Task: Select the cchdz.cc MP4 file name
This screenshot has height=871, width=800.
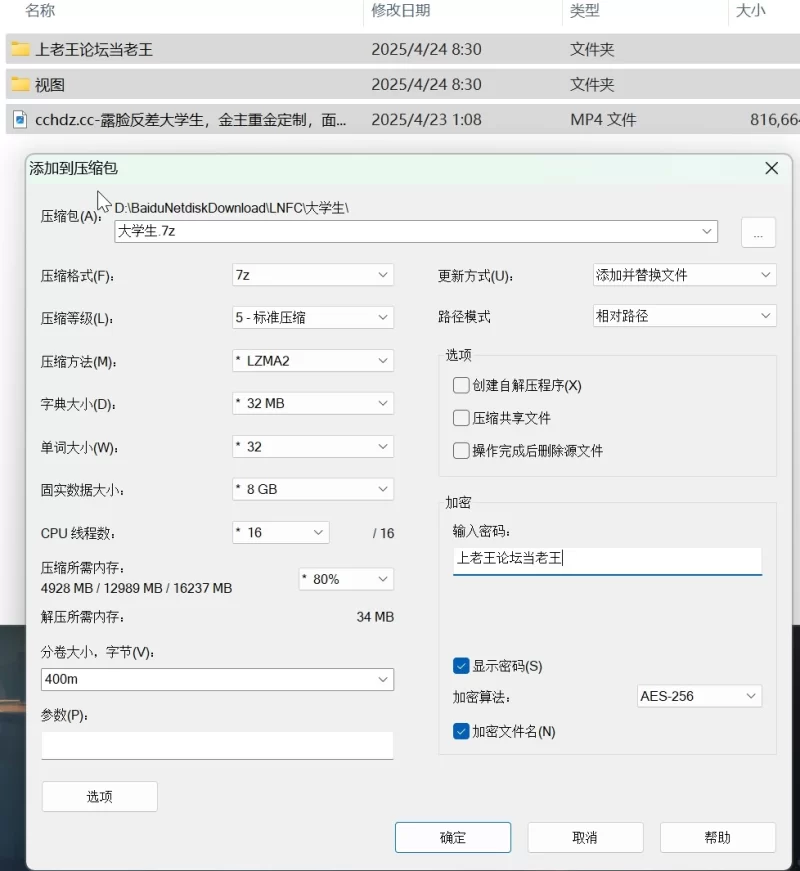Action: click(x=191, y=119)
